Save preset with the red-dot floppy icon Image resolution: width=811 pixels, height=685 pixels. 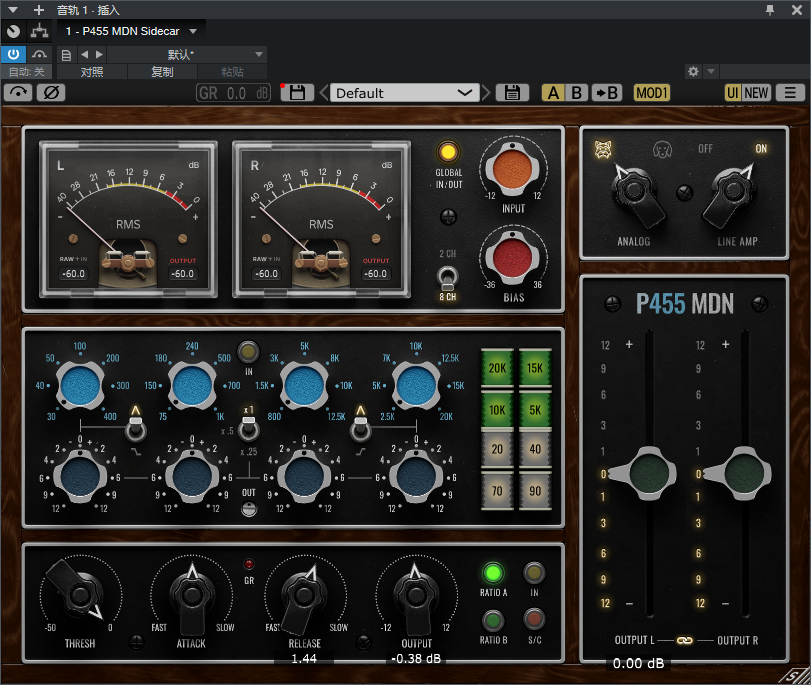click(297, 93)
